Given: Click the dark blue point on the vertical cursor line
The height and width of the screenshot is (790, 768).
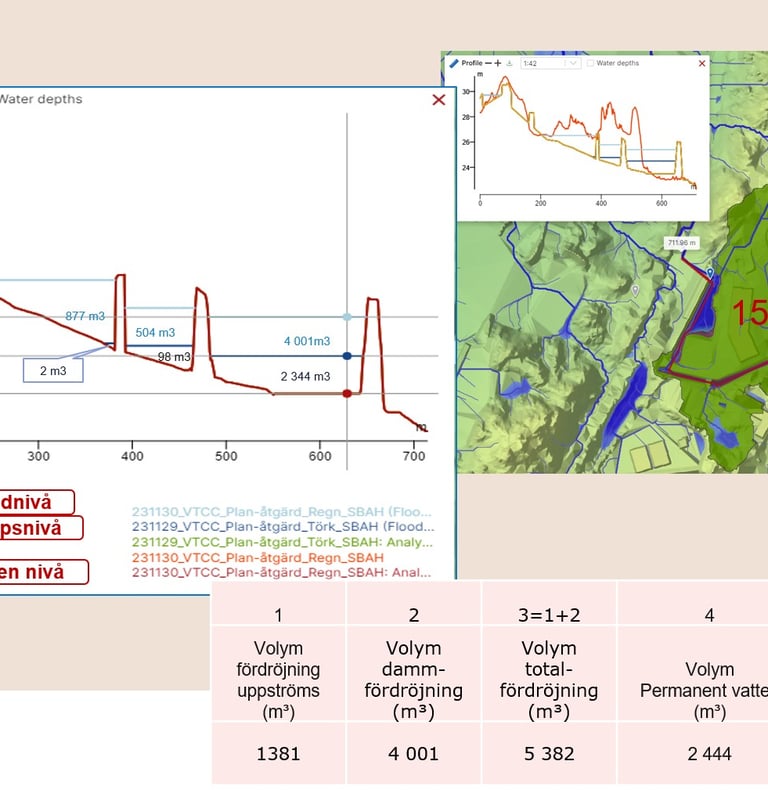Looking at the screenshot, I should pos(347,356).
